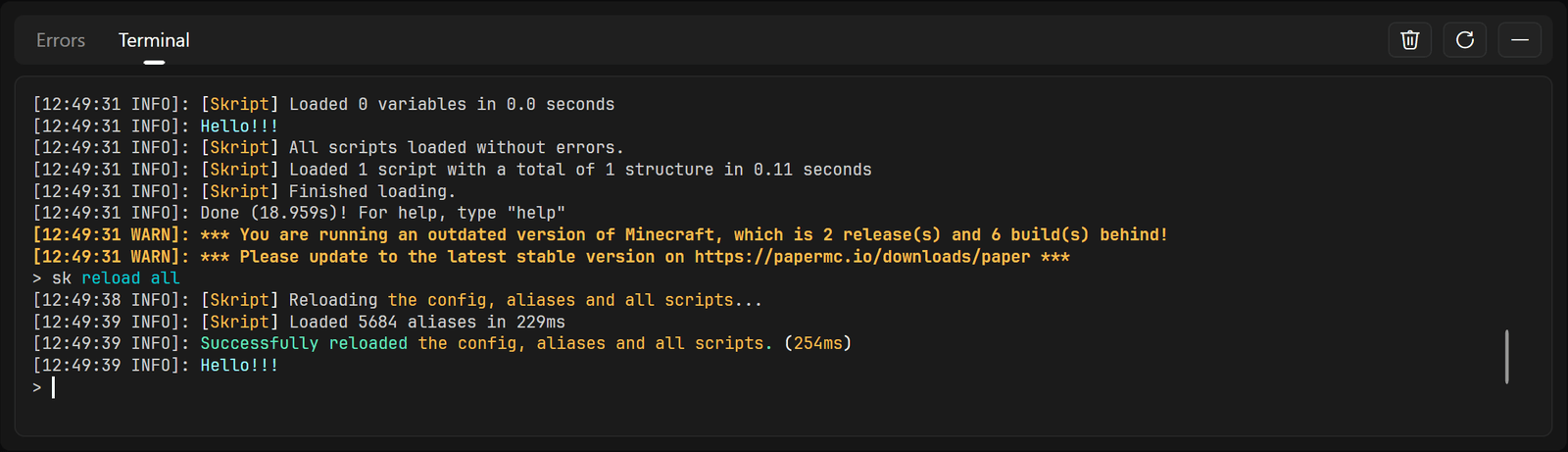Click the last 'Hello!!!' output line
This screenshot has width=1568, height=452.
point(156,366)
